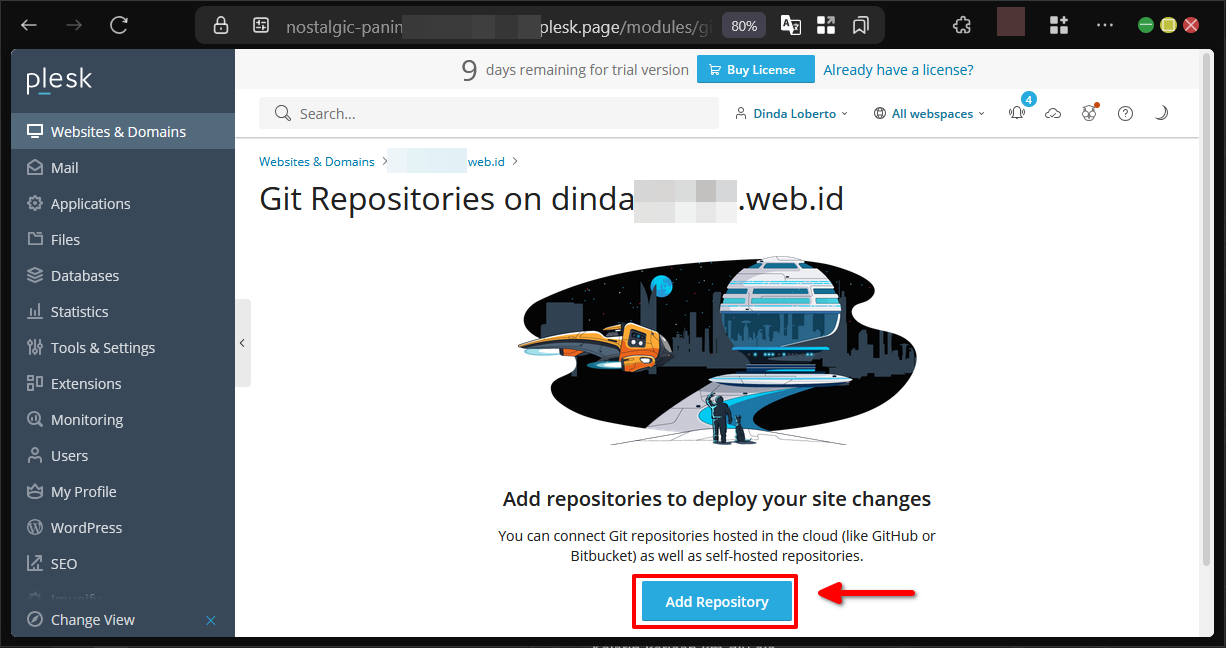Reload the page with browser refresh icon
1226x648 pixels.
click(119, 26)
